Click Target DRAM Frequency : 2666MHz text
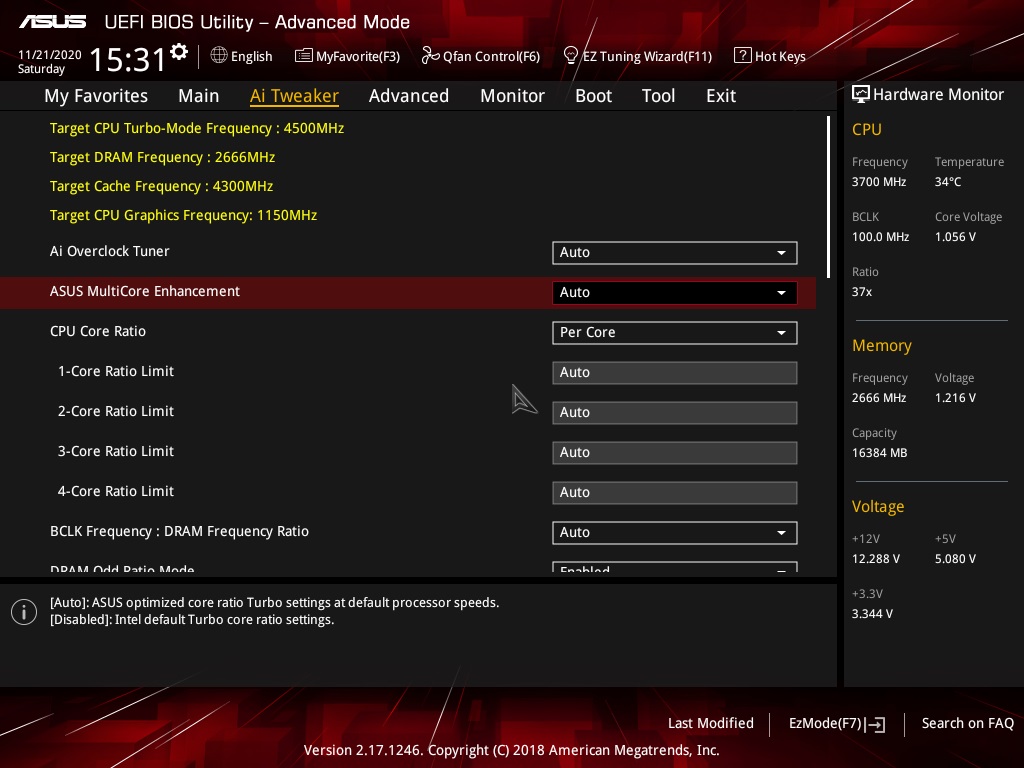This screenshot has width=1024, height=768. [162, 157]
